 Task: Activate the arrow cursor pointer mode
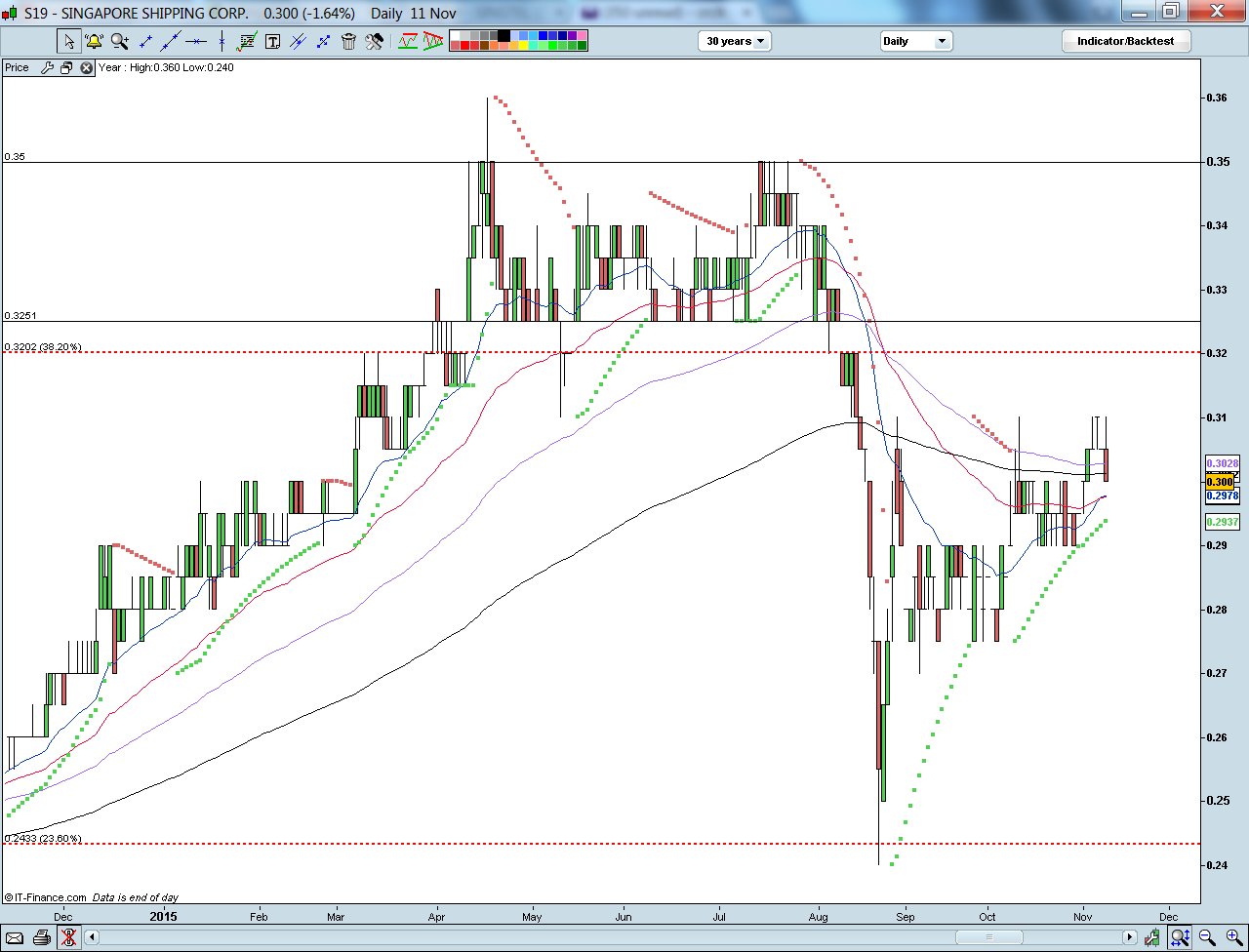coord(68,41)
